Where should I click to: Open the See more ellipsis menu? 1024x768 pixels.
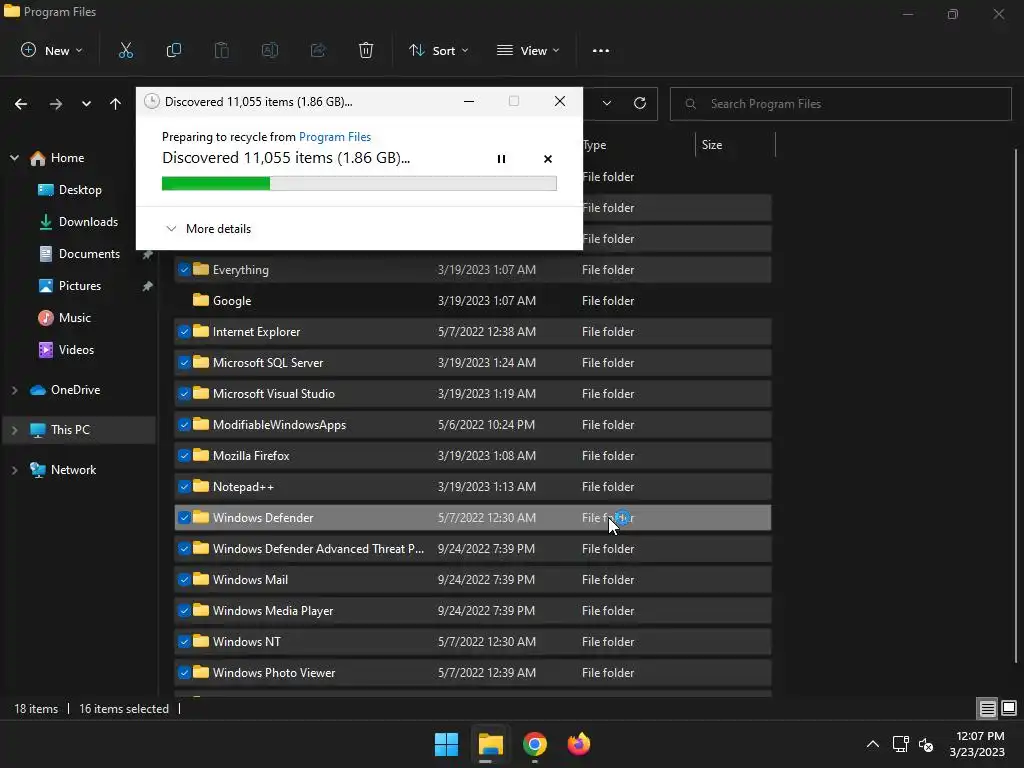point(601,50)
